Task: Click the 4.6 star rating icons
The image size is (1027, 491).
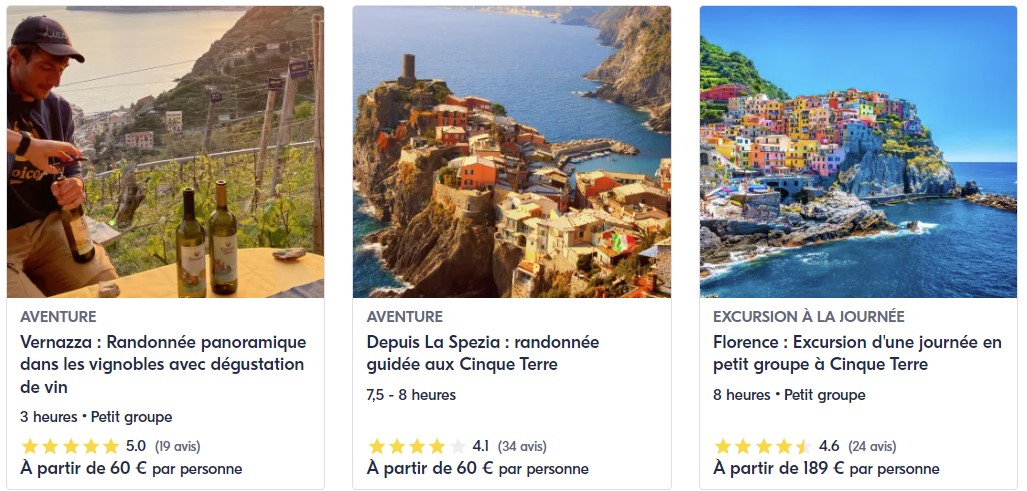Action: 763,446
